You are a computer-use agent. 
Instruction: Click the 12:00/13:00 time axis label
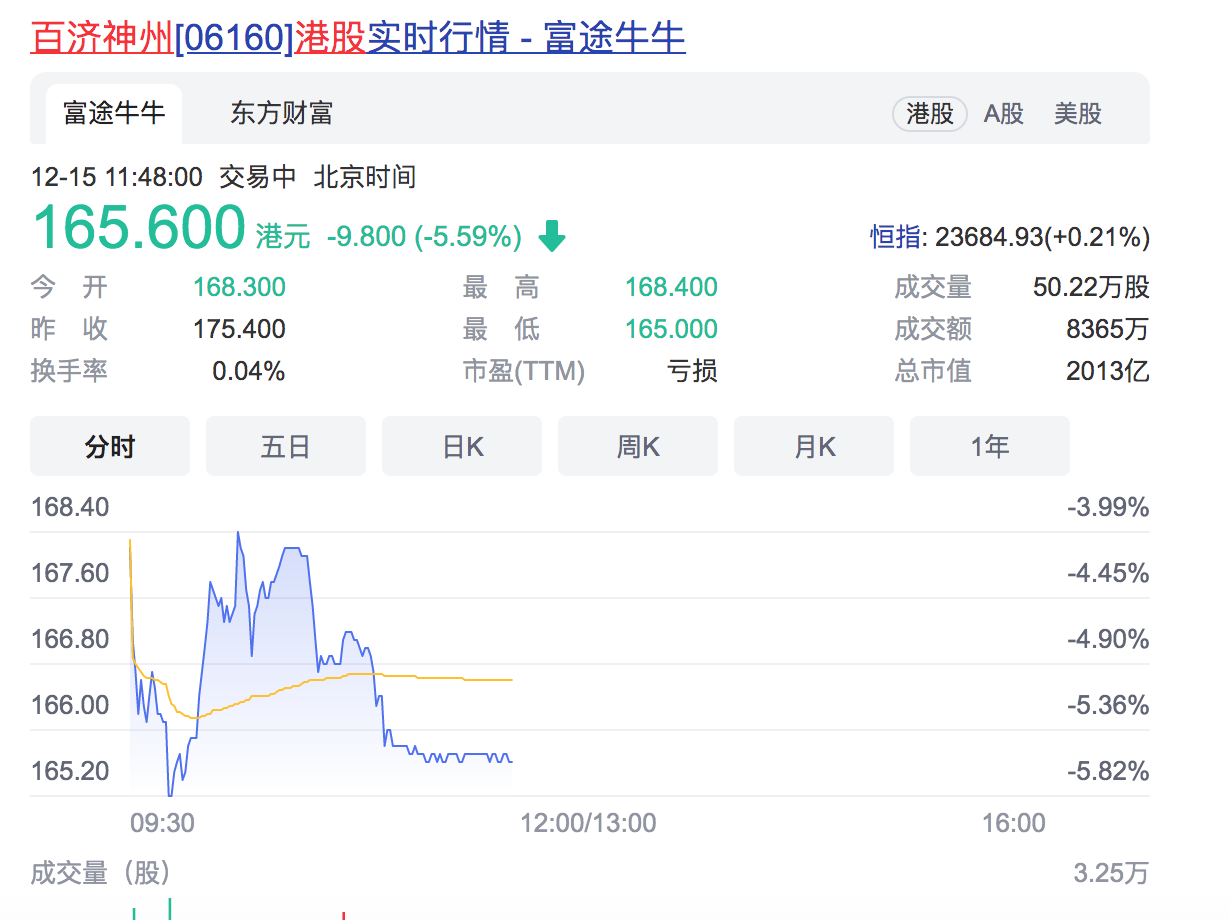point(588,824)
